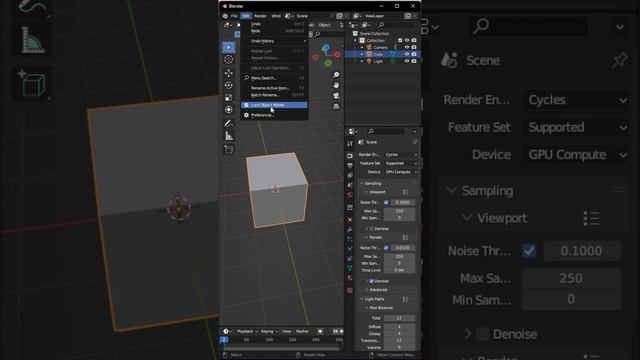The height and width of the screenshot is (360, 640).
Task: Hide the Cube object with its eye icon
Action: click(407, 54)
